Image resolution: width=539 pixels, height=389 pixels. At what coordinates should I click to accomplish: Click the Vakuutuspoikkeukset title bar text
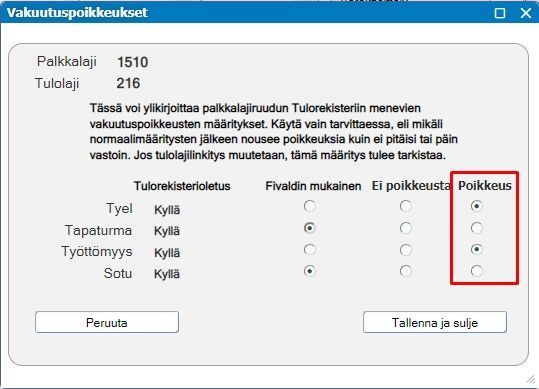point(77,13)
